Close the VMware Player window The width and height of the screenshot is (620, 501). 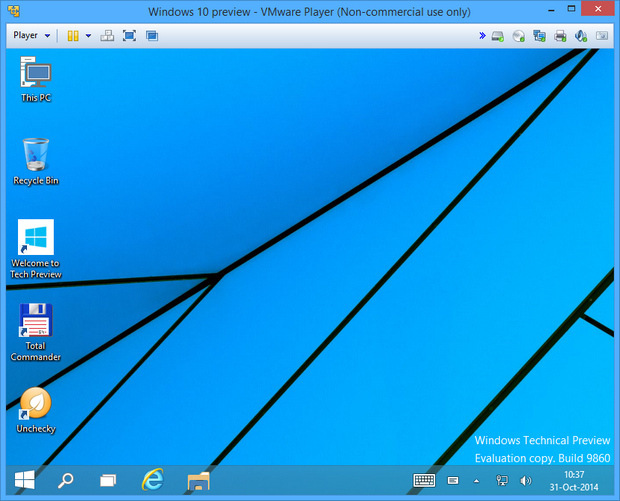click(597, 9)
